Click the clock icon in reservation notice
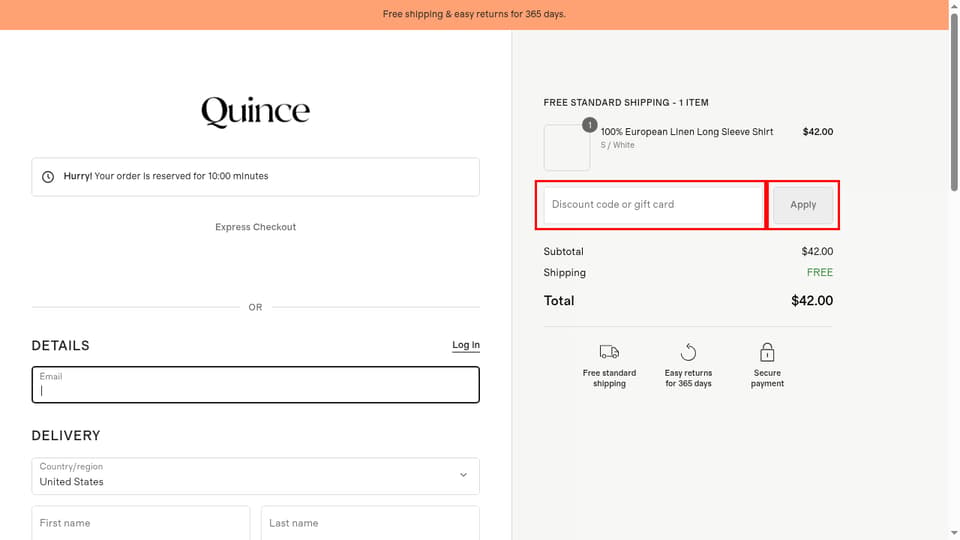Viewport: 960px width, 540px height. pos(48,177)
